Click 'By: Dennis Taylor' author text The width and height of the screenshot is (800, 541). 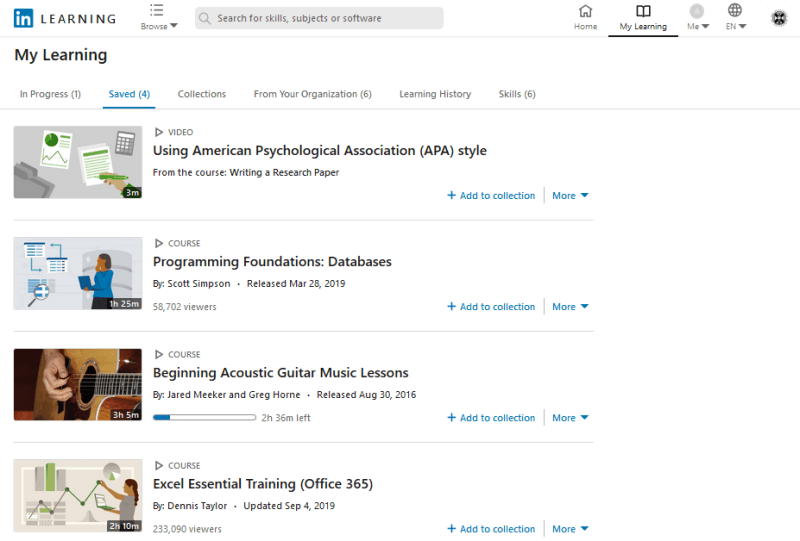point(190,506)
